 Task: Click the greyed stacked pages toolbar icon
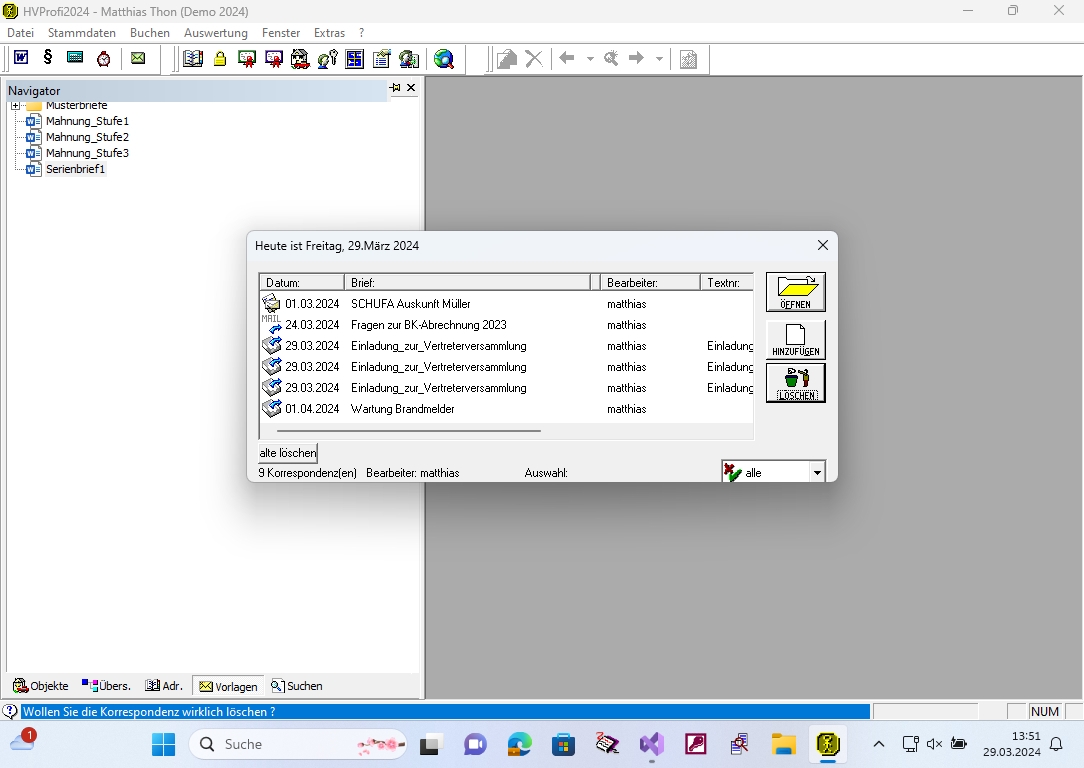point(507,59)
